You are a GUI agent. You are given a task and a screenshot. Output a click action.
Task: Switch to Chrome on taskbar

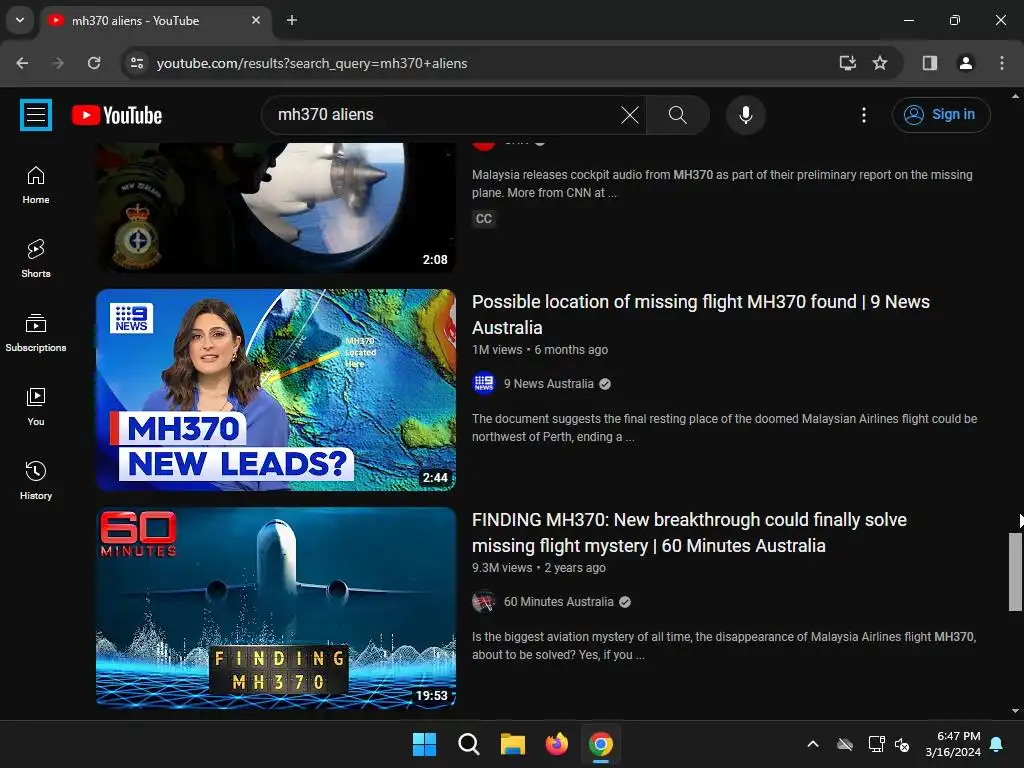click(x=601, y=744)
